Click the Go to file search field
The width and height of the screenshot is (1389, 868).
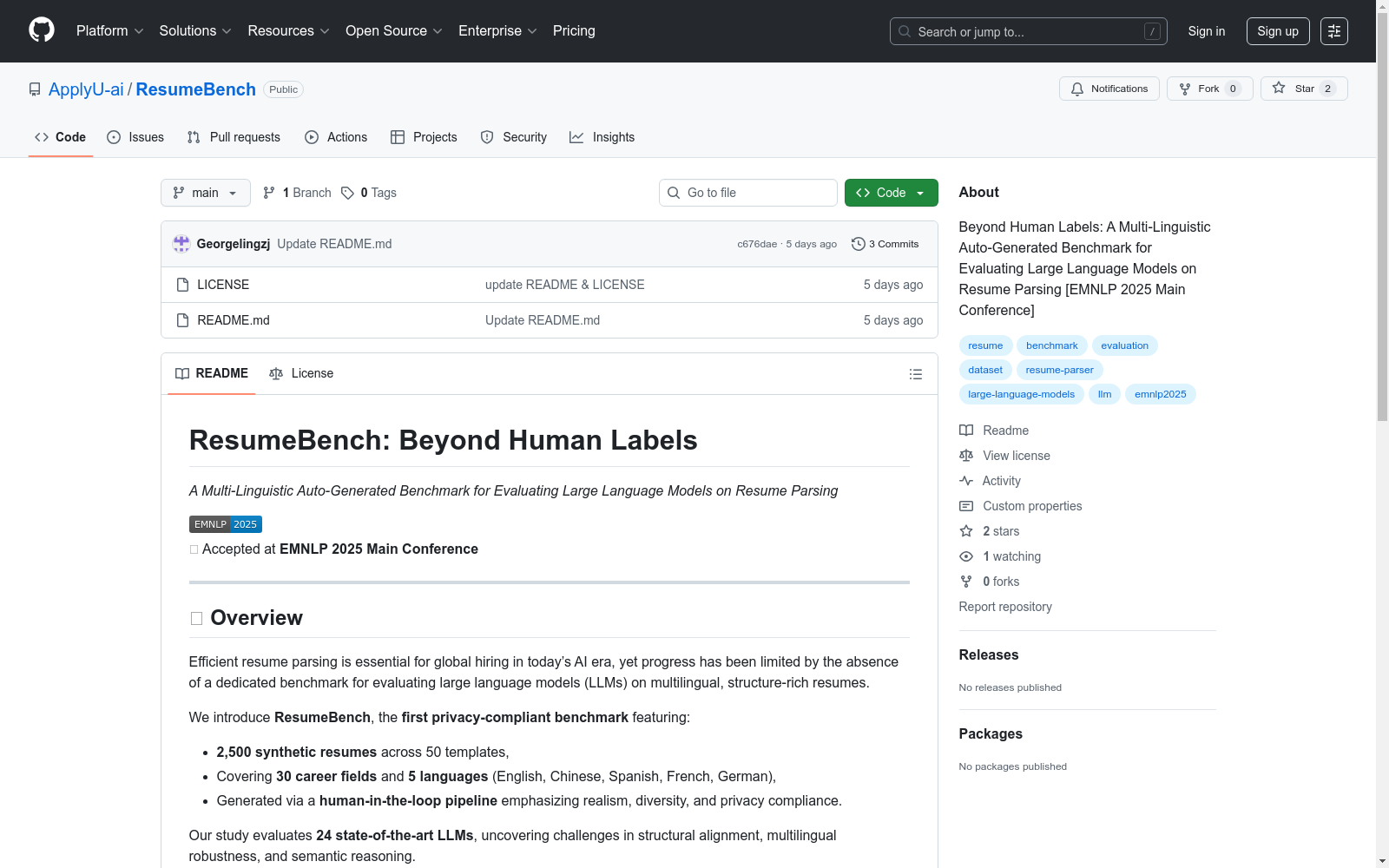pyautogui.click(x=748, y=193)
